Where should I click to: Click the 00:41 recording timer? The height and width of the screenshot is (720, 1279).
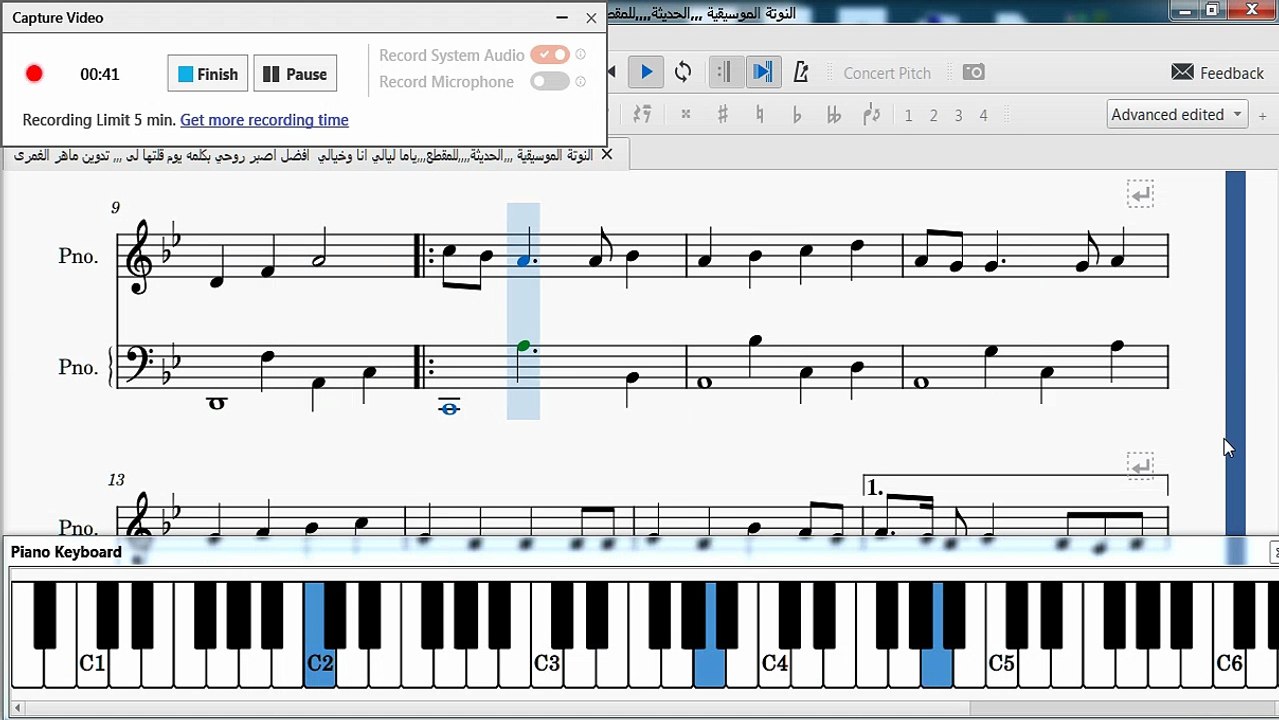click(100, 74)
